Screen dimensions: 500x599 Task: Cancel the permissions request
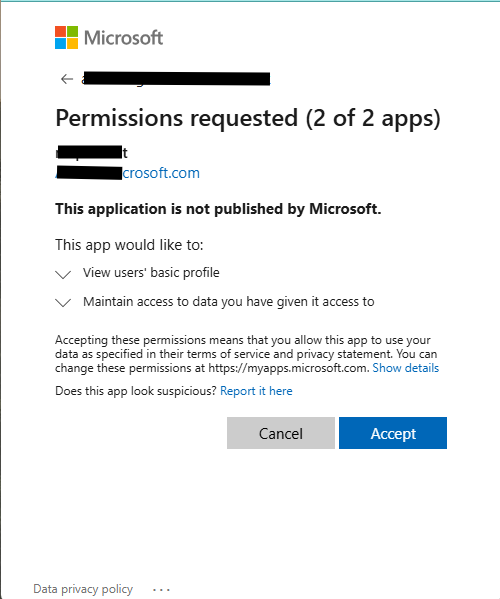281,433
